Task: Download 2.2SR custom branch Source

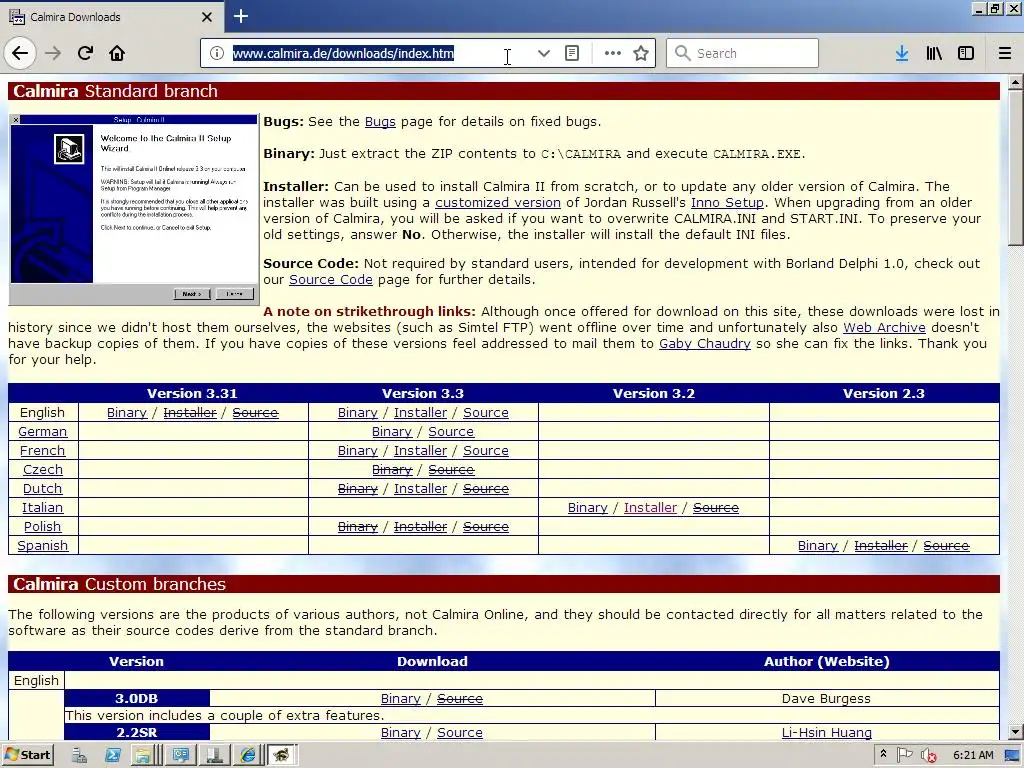Action: 460,733
